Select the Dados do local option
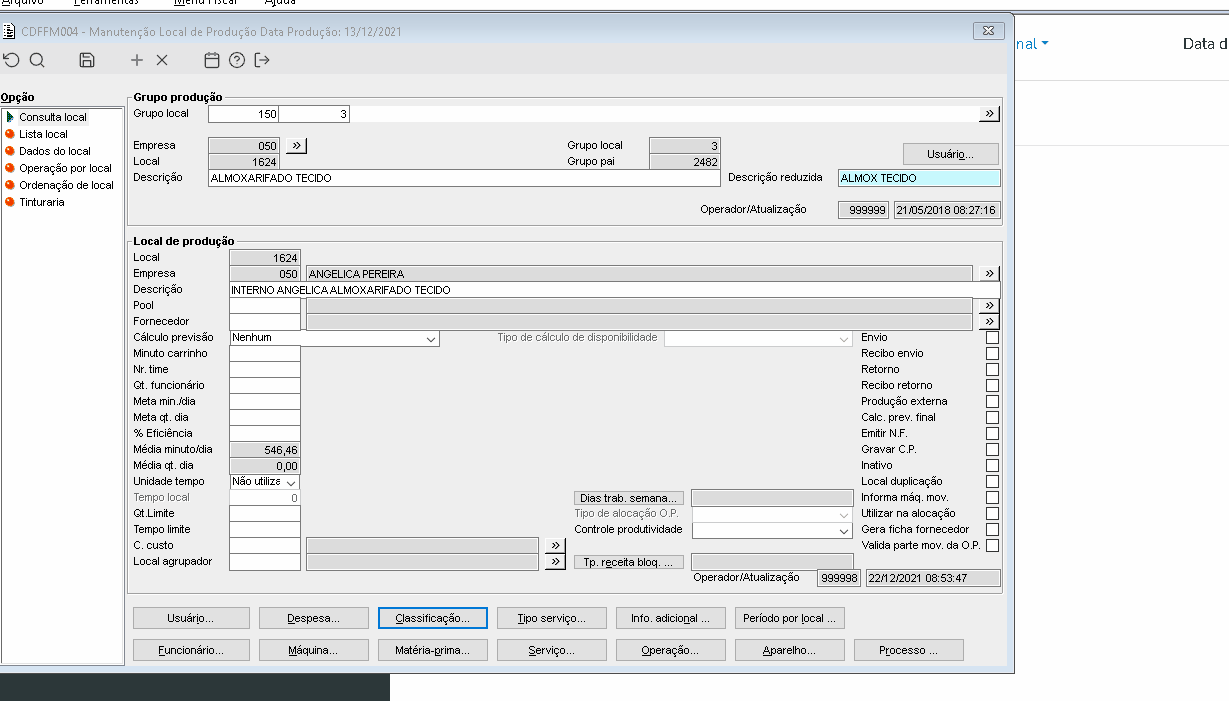The image size is (1229, 701). coord(55,151)
